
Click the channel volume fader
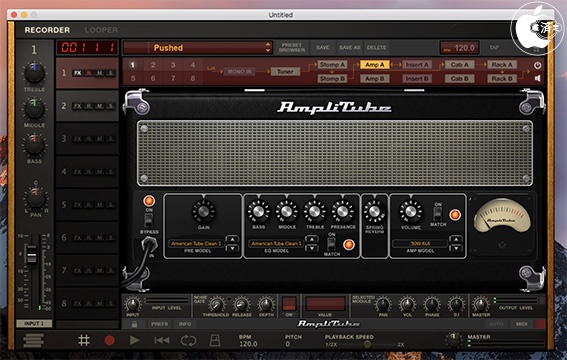click(31, 253)
